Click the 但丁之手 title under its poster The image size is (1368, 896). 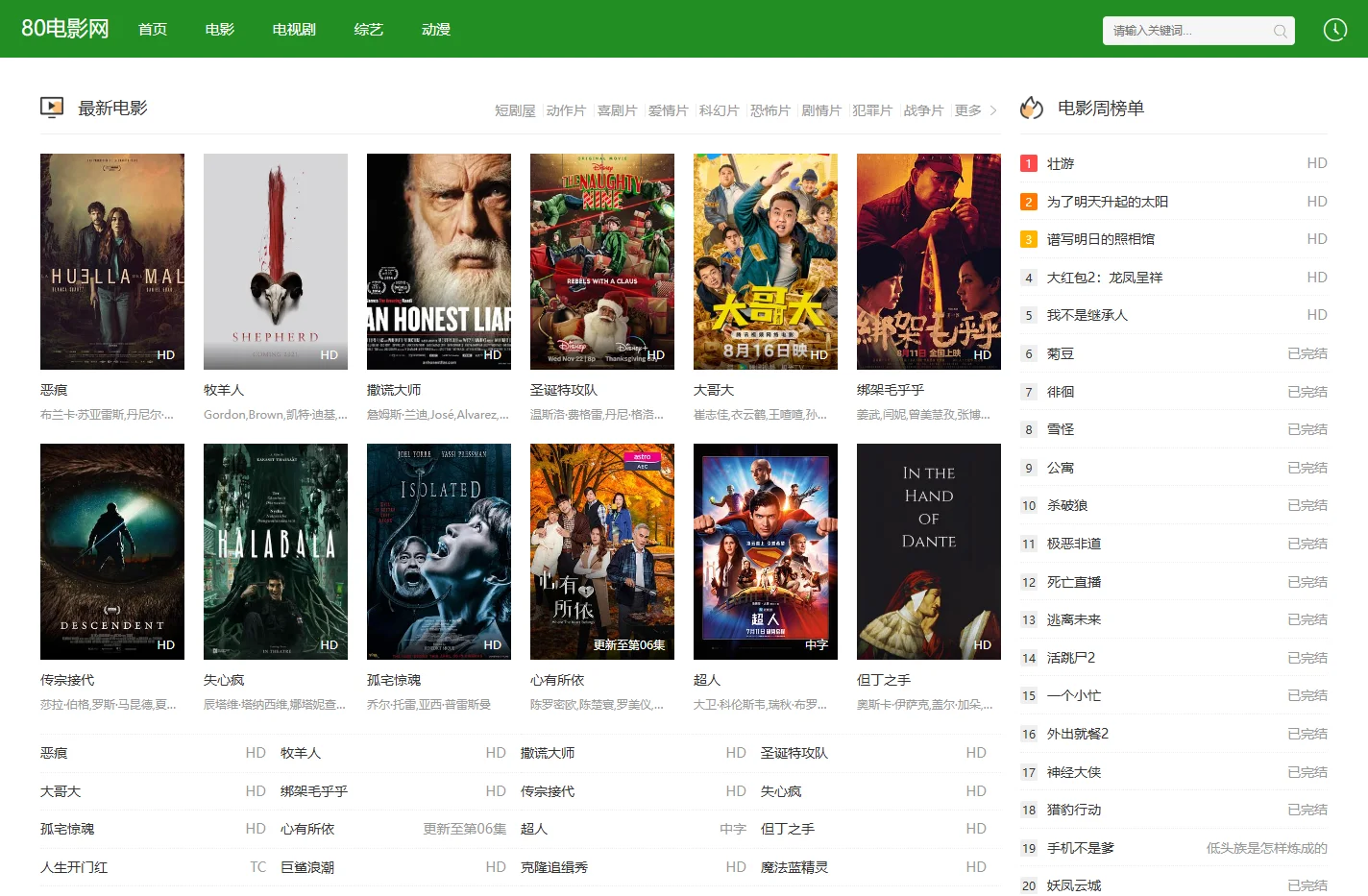tap(884, 680)
